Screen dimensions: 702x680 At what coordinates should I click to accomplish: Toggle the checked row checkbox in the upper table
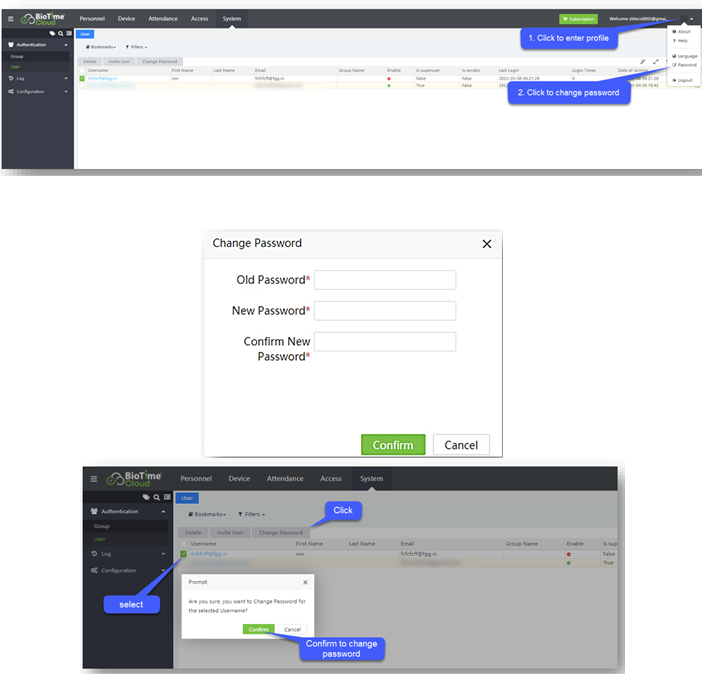coord(81,78)
